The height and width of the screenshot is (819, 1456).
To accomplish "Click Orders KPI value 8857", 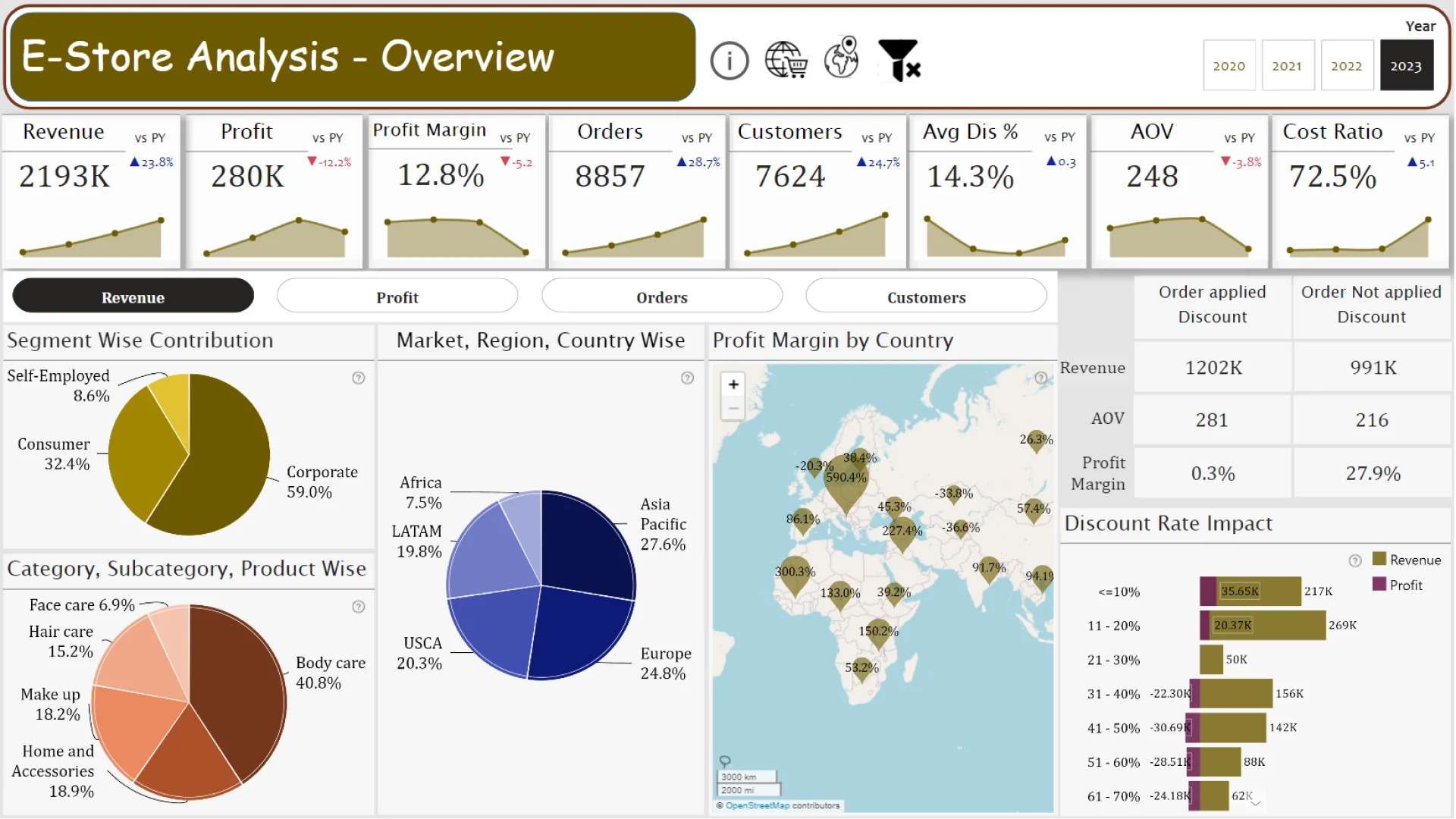I will point(610,177).
